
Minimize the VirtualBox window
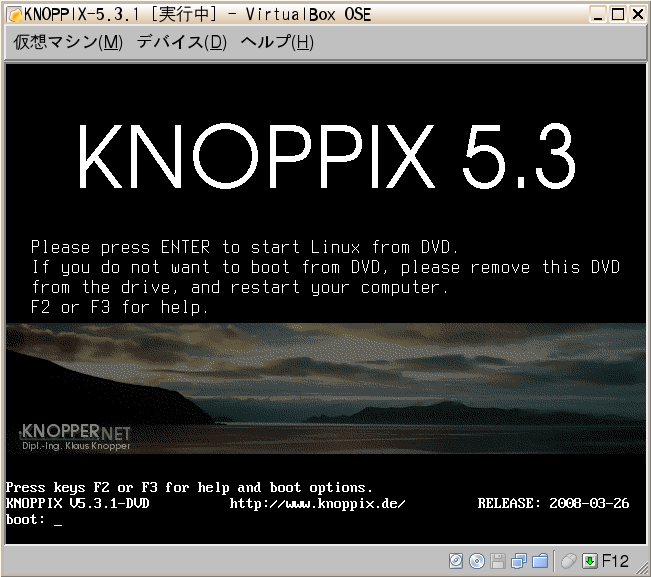598,15
